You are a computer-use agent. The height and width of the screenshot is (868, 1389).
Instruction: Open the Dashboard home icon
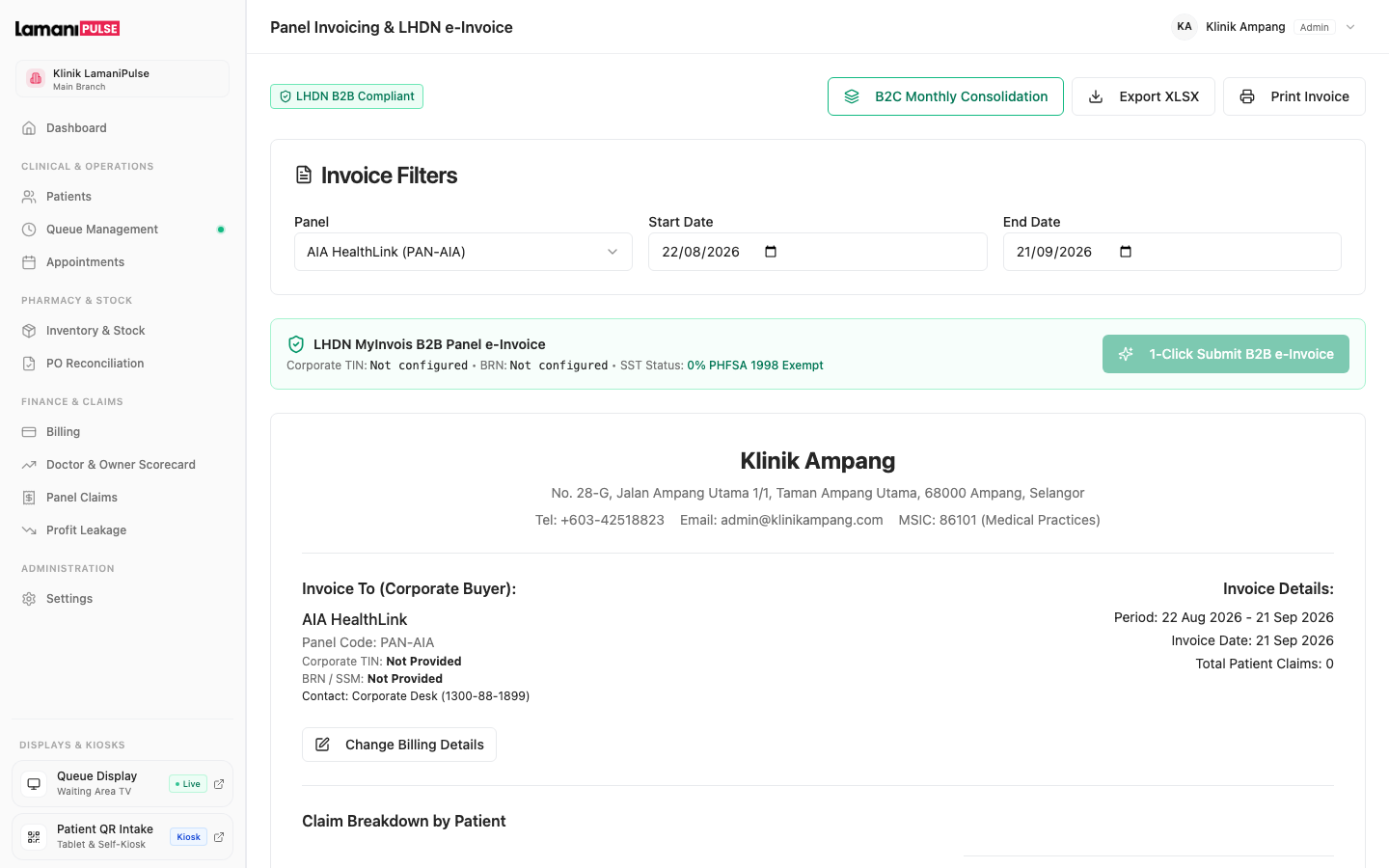(29, 128)
